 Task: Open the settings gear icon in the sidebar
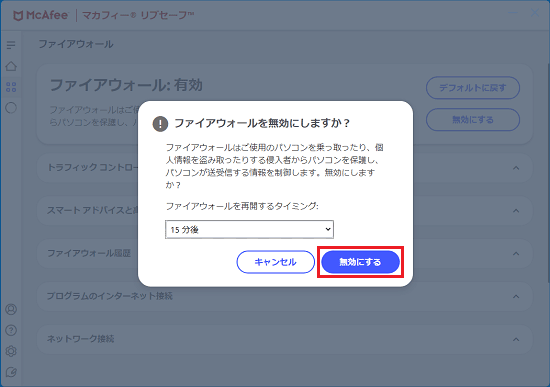point(11,351)
